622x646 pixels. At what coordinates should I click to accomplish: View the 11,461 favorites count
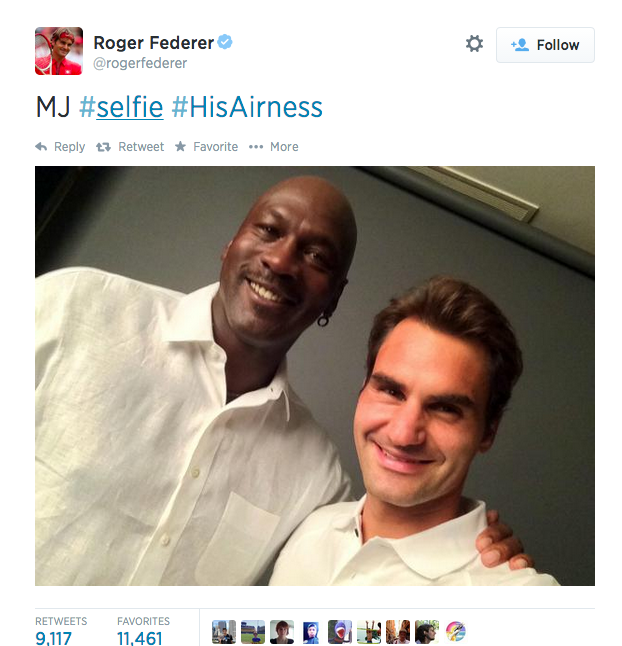140,638
